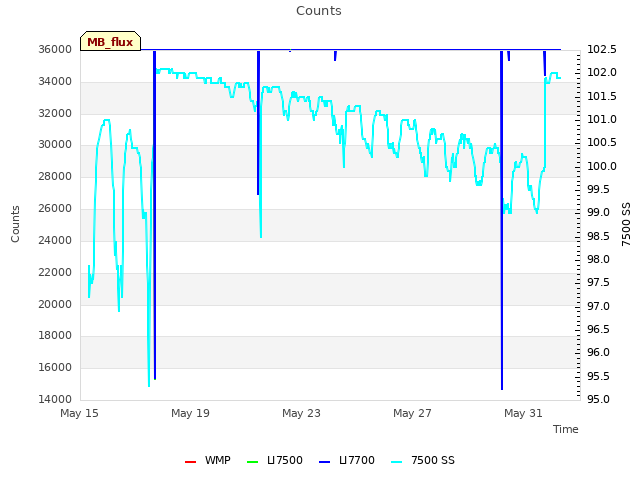Click the May 15 date tick label
The image size is (640, 480).
coord(79,413)
